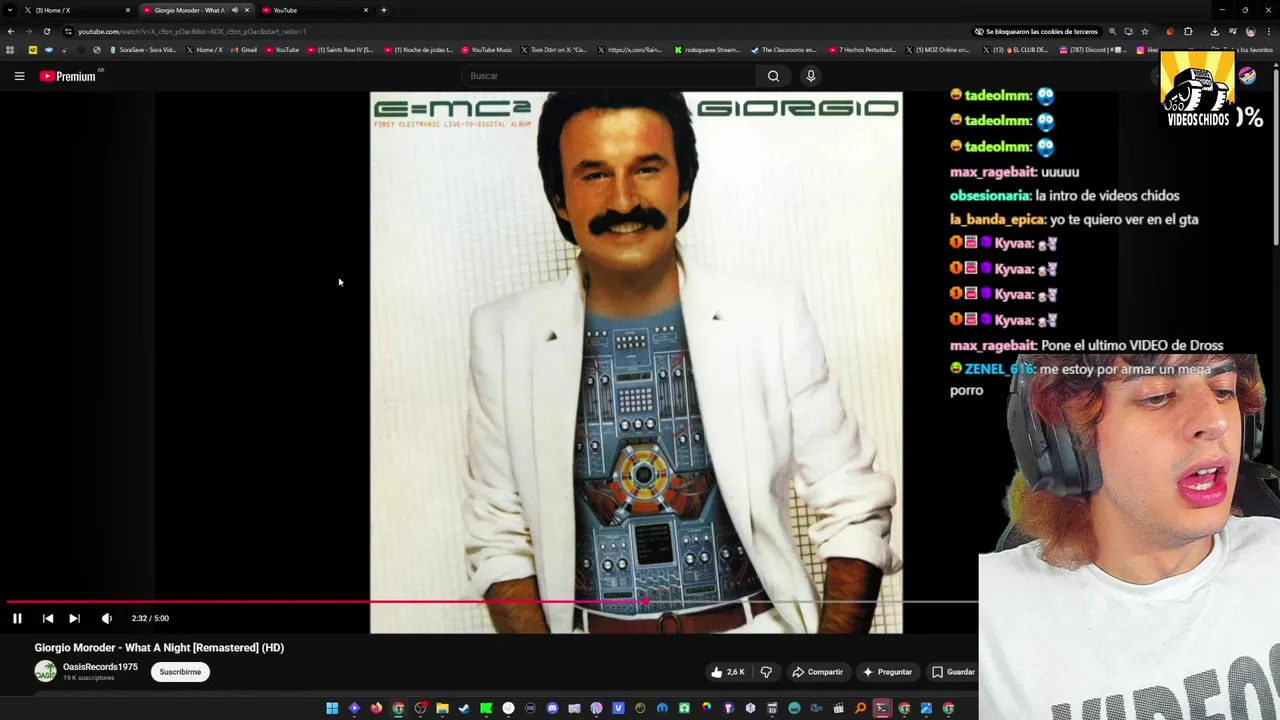The height and width of the screenshot is (720, 1280).
Task: Open the browser downloads icon
Action: 1214,31
